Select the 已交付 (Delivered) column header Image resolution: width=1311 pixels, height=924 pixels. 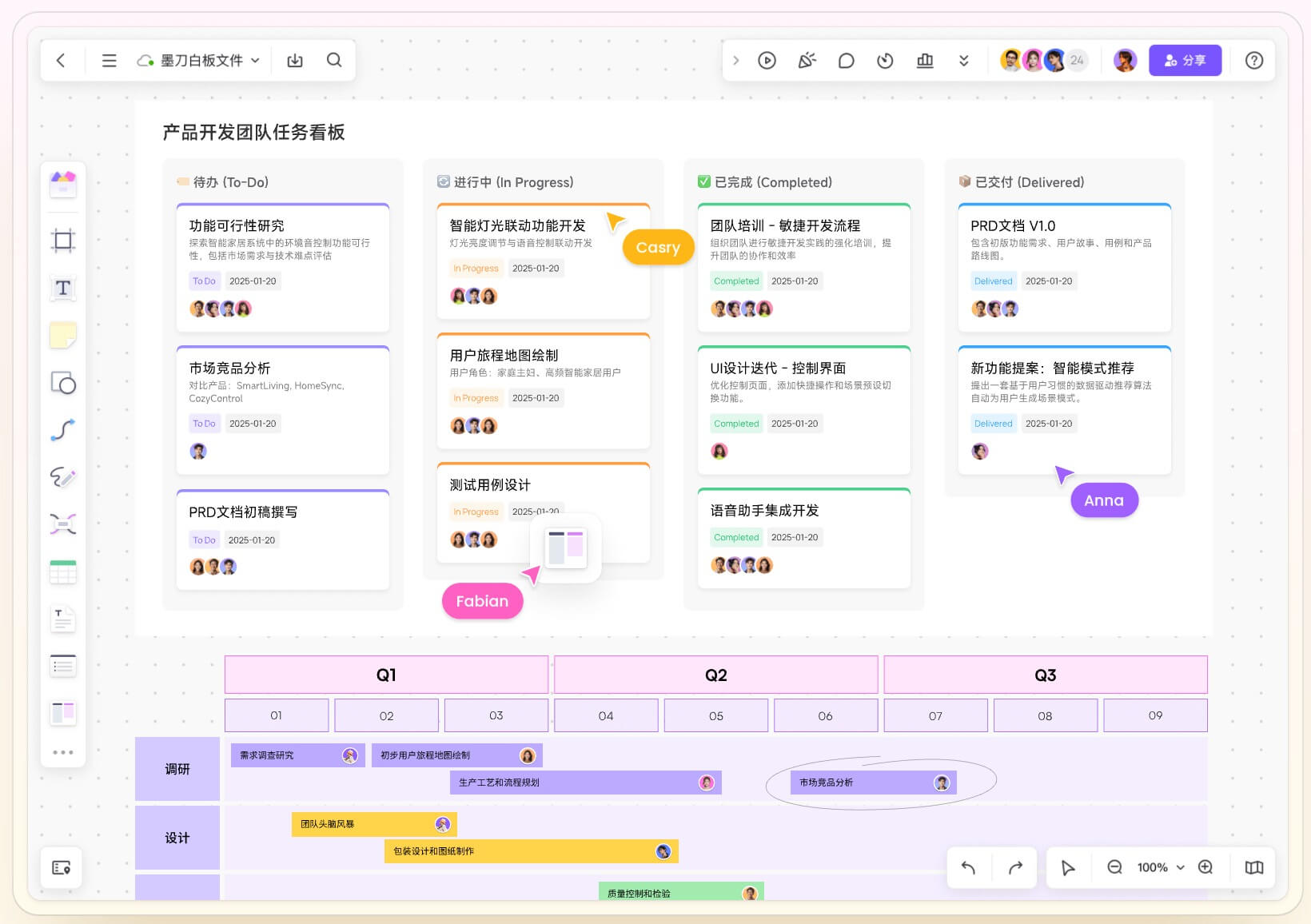tap(1022, 182)
